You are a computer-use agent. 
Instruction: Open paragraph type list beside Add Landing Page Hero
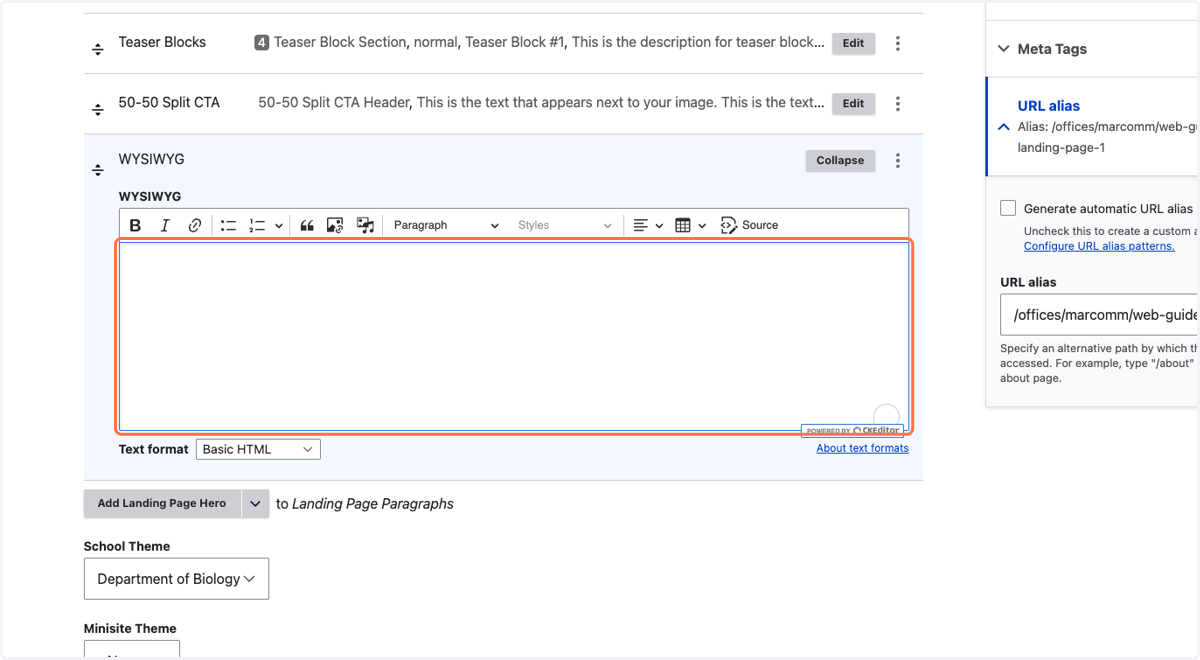pos(255,504)
